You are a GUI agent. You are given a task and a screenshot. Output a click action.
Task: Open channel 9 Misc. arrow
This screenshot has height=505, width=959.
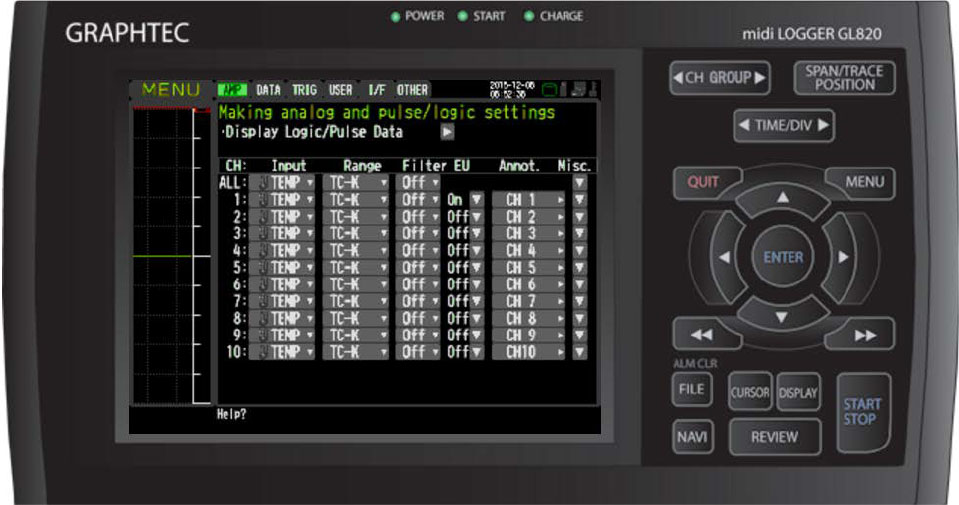pyautogui.click(x=579, y=335)
